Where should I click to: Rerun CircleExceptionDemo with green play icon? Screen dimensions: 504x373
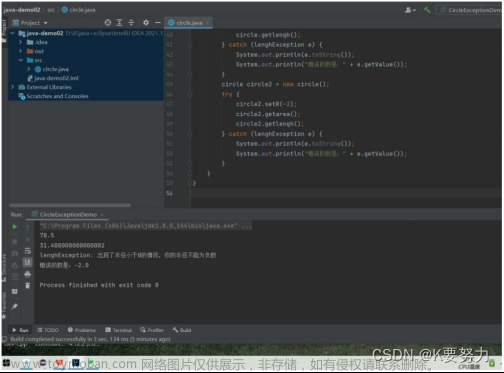point(15,227)
